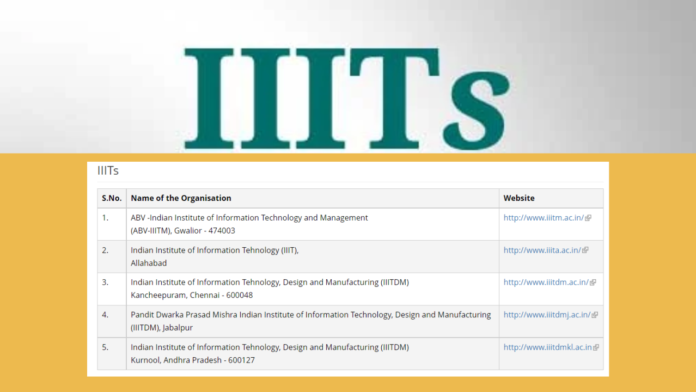Open the http://www.iiitdmkl.ac.in link
Viewport: 696px width, 392px height.
(547, 347)
